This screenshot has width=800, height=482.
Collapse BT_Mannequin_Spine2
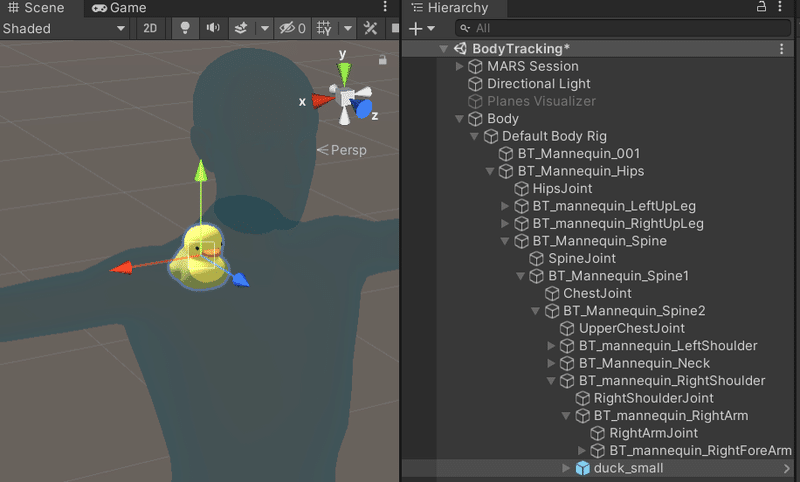pos(535,311)
